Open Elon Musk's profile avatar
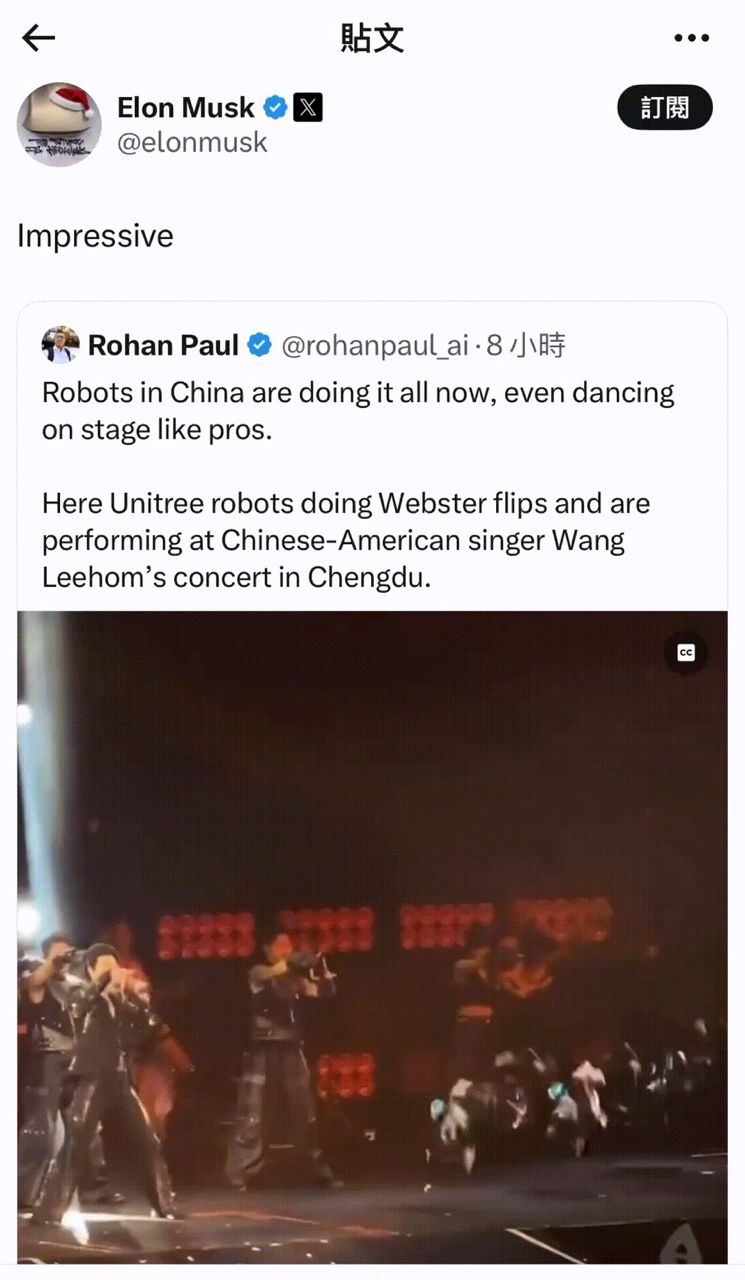This screenshot has width=745, height=1280. [x=59, y=124]
